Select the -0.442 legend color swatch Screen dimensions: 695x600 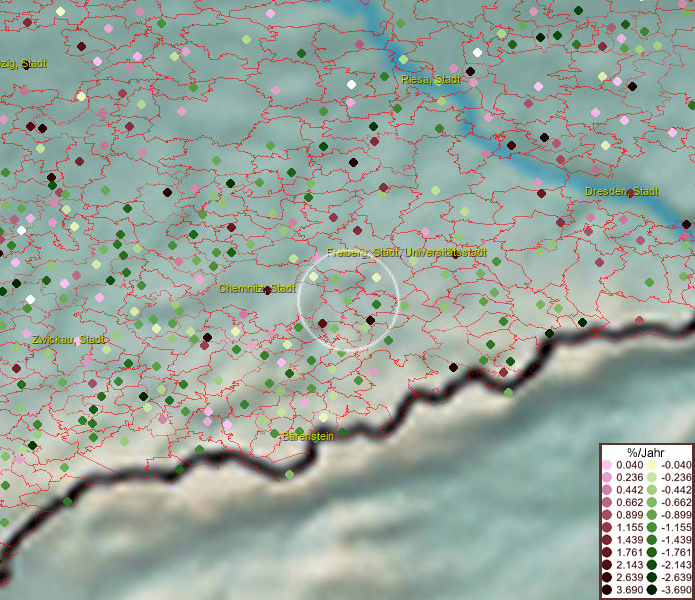[x=652, y=490]
